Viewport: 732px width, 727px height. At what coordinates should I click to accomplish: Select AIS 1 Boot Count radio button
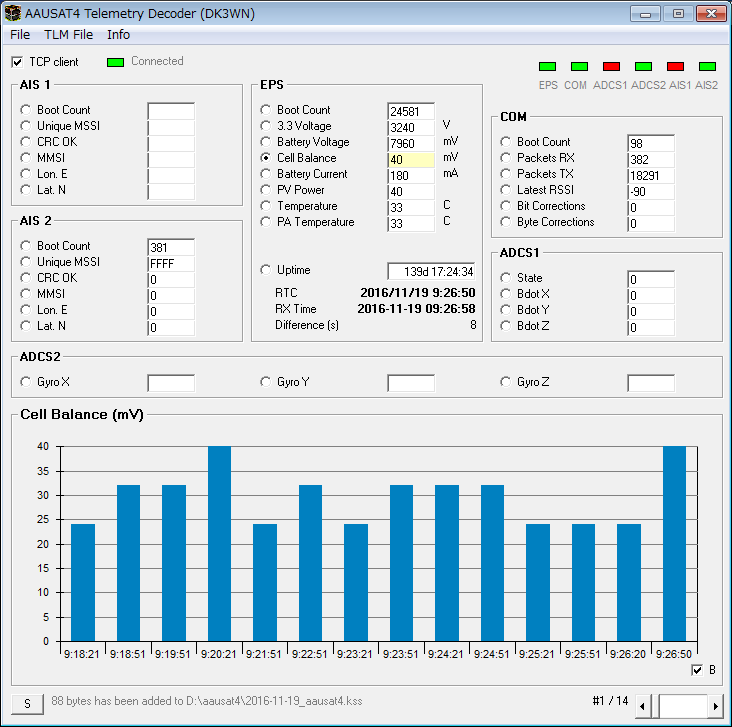[26, 110]
